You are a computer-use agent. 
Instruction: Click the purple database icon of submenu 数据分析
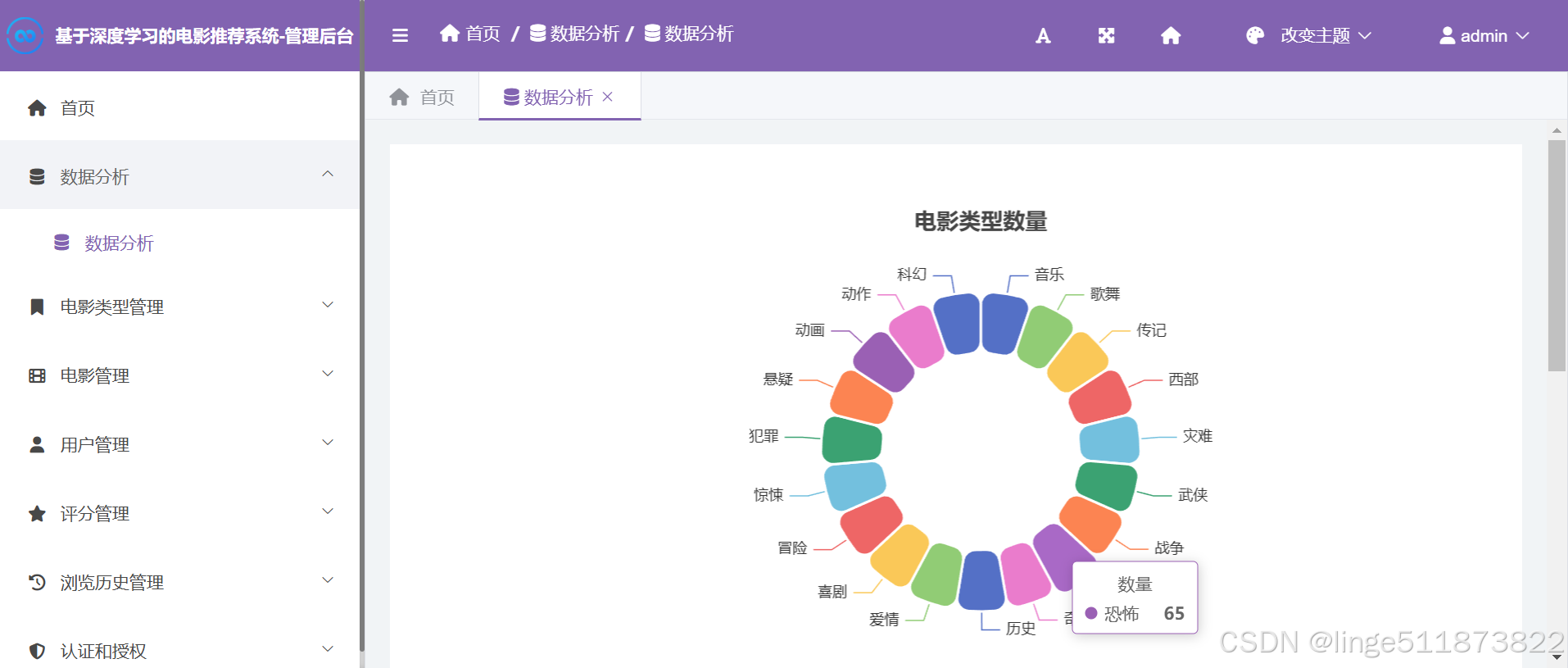click(x=61, y=243)
